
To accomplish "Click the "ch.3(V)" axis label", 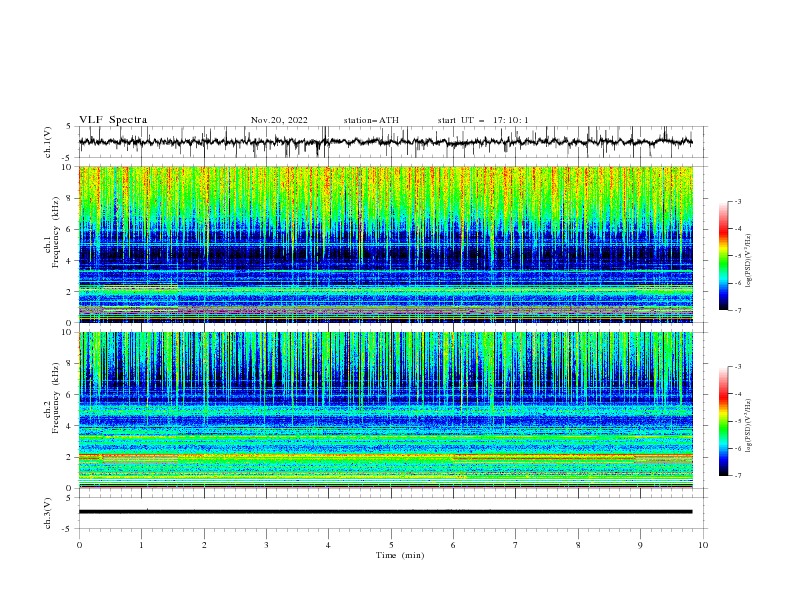I will pos(48,513).
